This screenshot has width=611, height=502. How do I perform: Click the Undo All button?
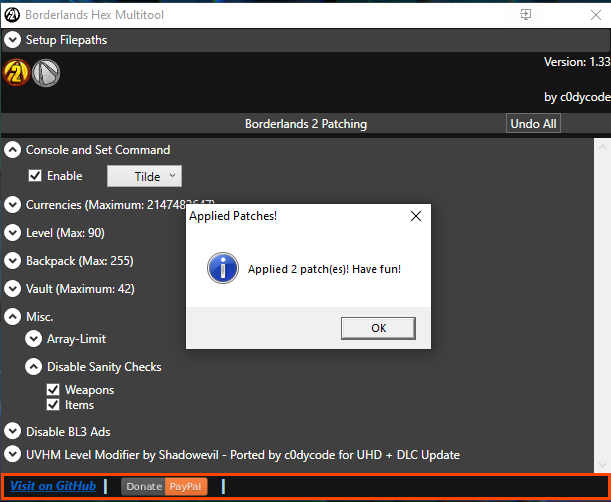pyautogui.click(x=533, y=124)
